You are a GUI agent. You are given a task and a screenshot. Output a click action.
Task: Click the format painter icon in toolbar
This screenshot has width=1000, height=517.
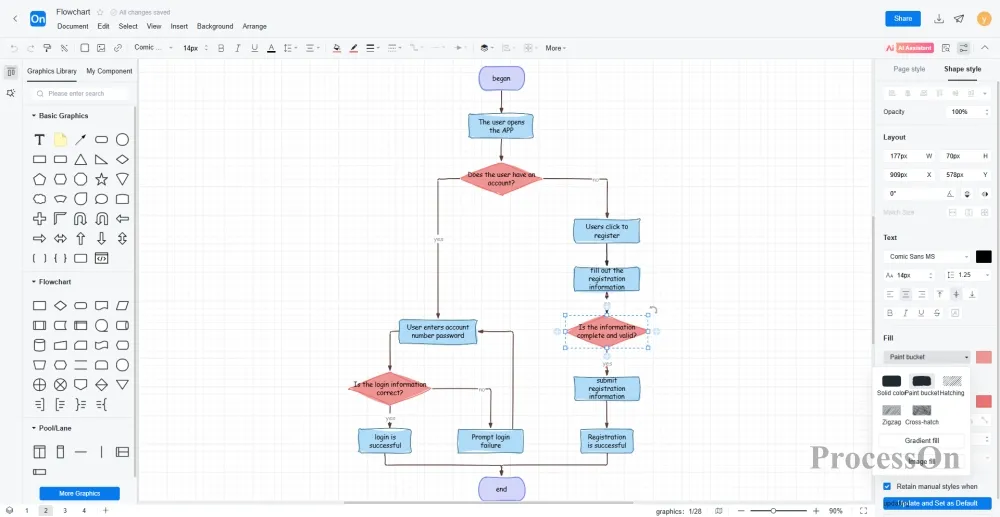pos(47,48)
